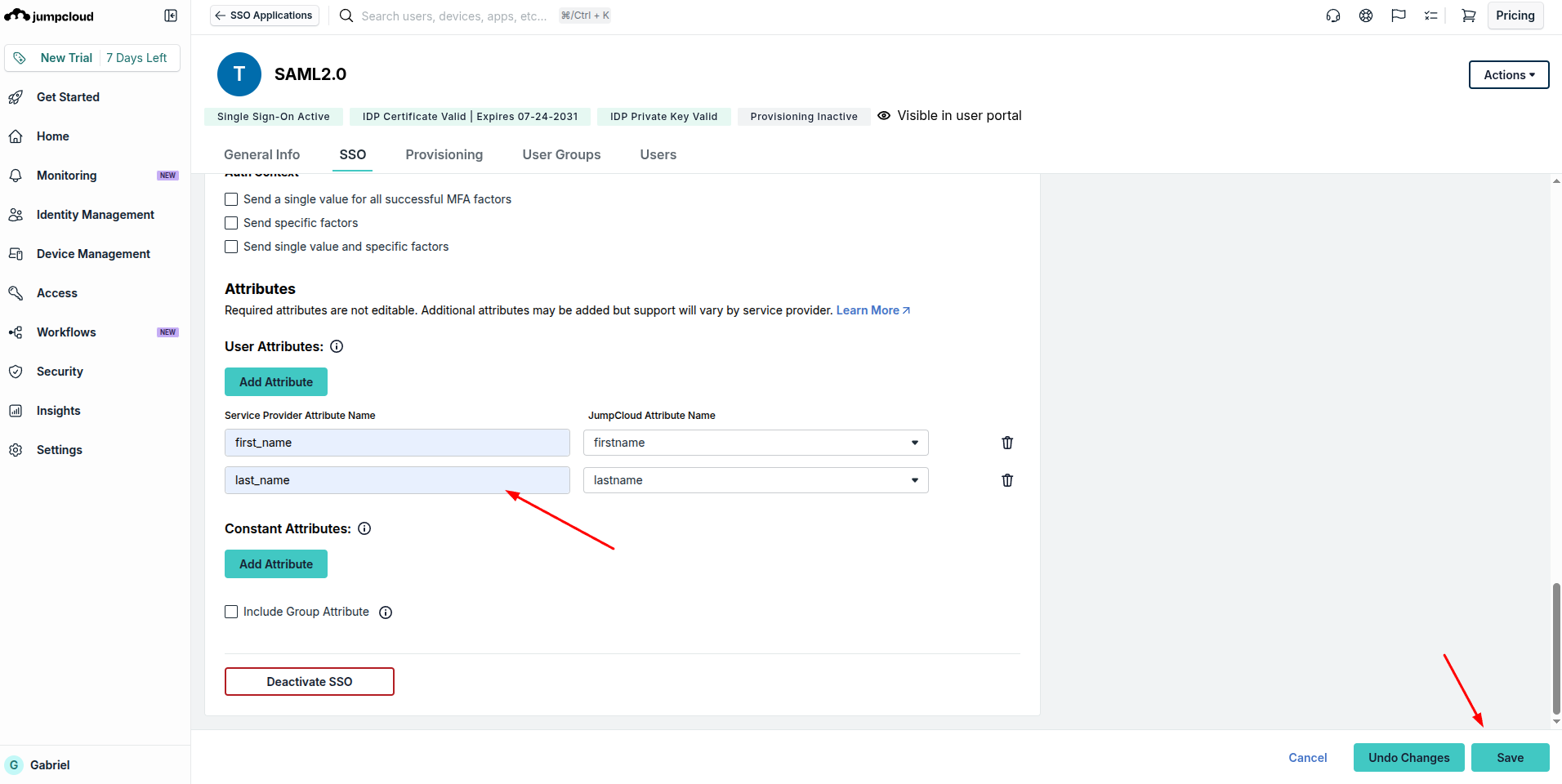Show Constant Attributes info tooltip
The image size is (1562, 784).
364,528
